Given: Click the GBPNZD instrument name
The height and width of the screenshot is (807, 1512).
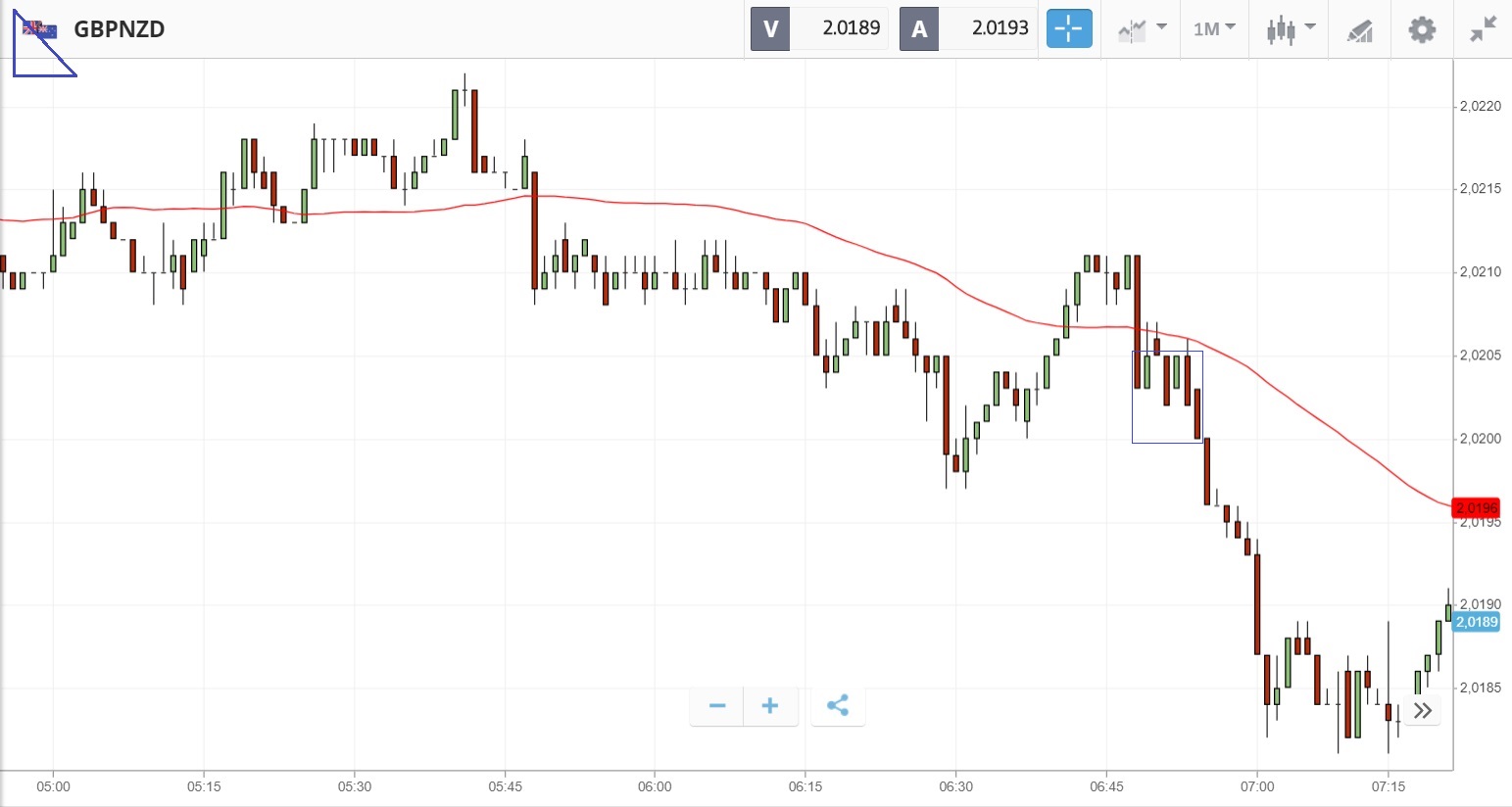Looking at the screenshot, I should coord(120,29).
